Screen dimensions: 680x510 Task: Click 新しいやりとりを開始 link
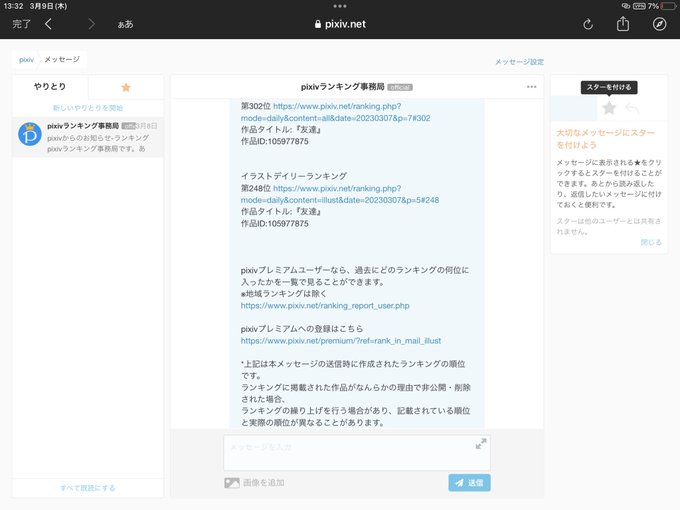[x=88, y=108]
